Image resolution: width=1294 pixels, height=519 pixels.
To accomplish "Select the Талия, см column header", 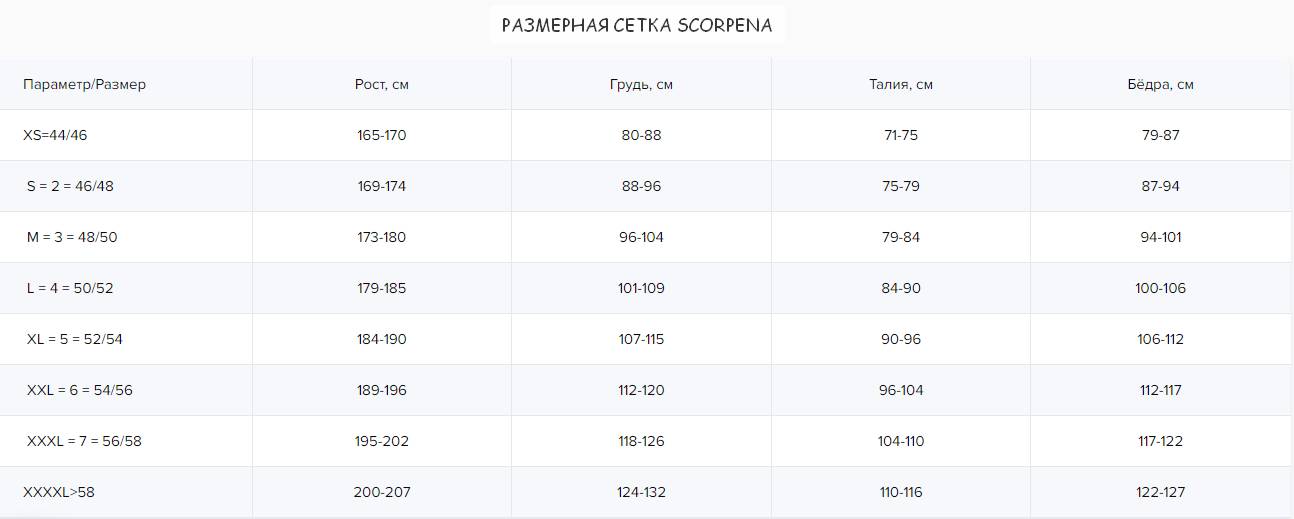I will tap(901, 84).
